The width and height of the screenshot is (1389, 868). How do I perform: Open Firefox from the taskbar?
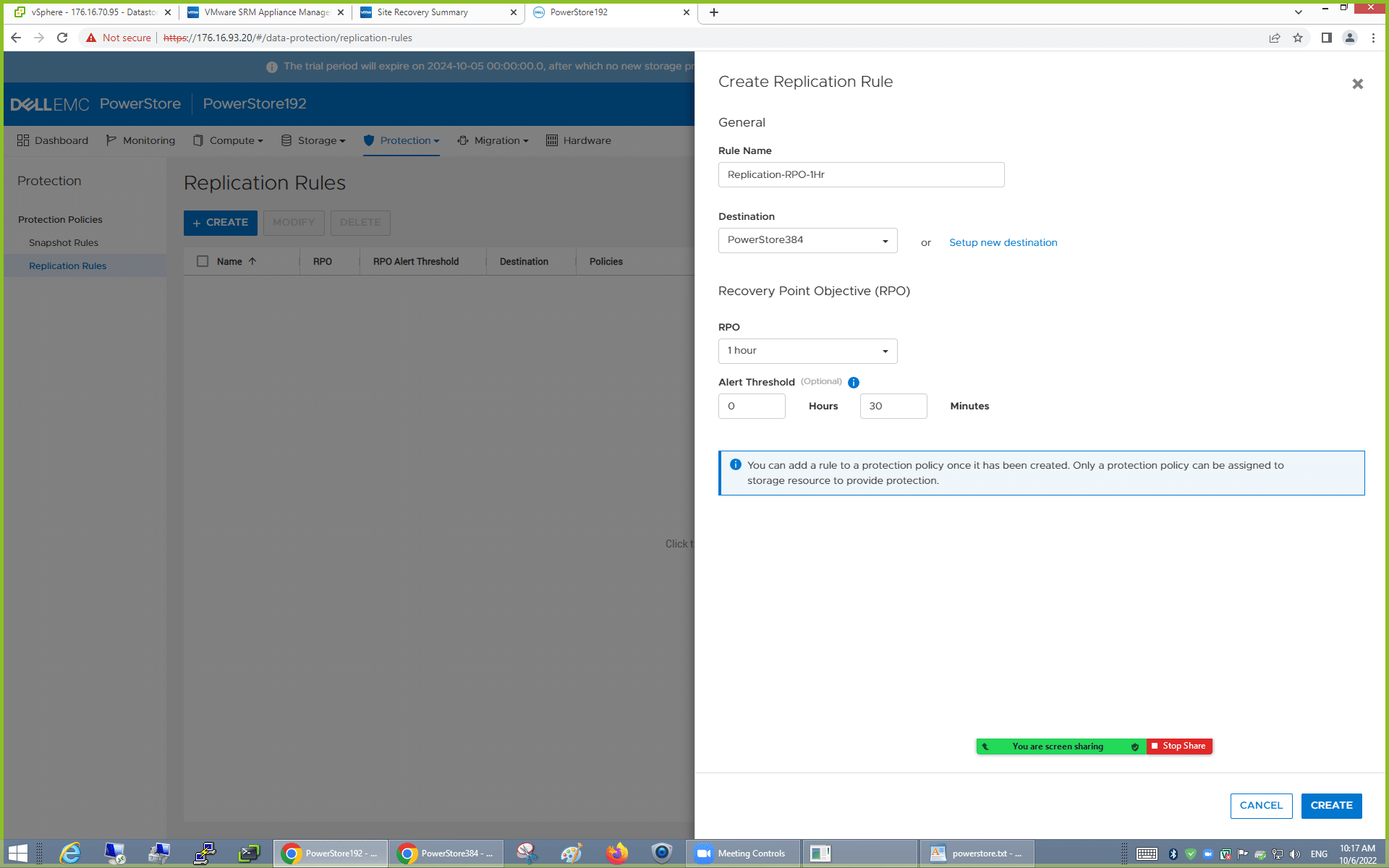(x=616, y=854)
